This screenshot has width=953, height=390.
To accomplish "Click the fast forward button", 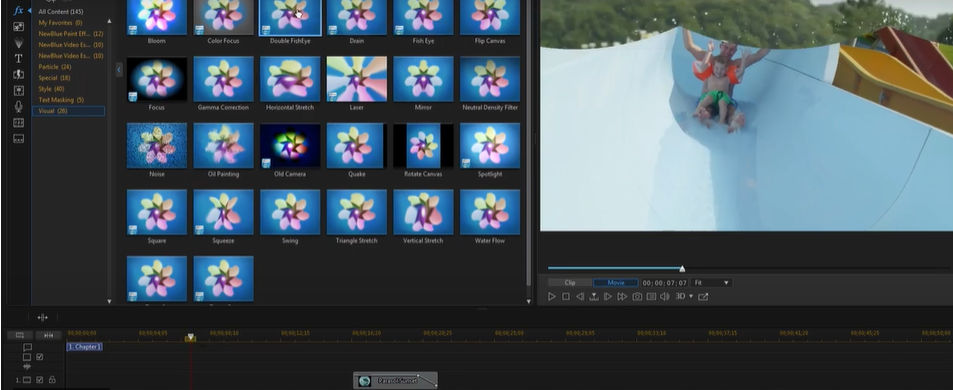I will point(622,296).
